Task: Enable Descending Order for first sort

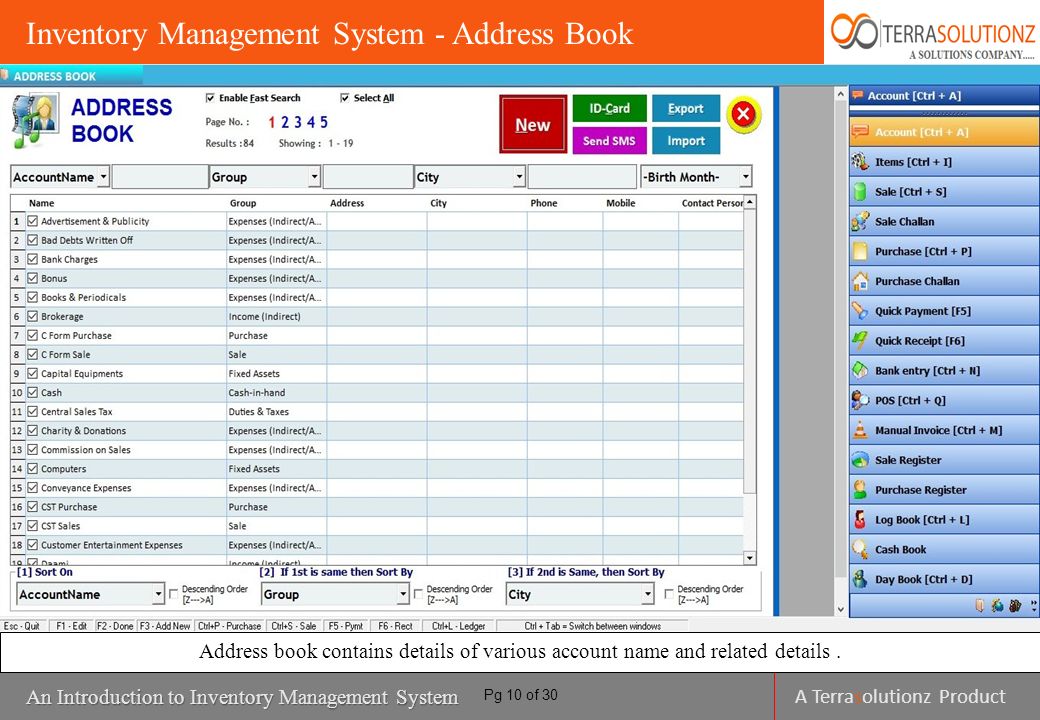Action: [174, 594]
